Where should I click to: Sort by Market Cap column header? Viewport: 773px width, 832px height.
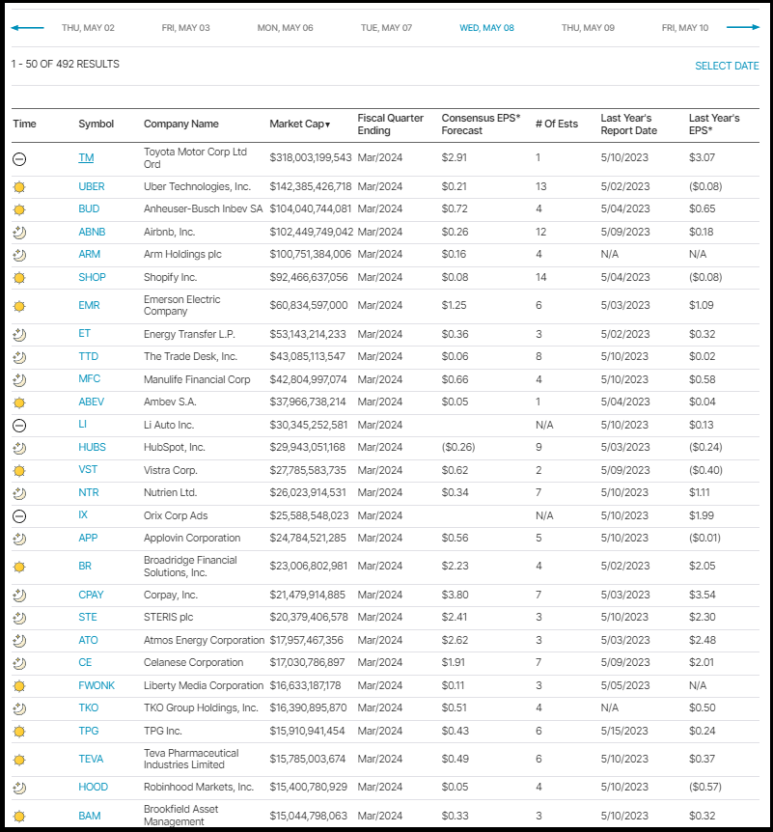coord(300,124)
